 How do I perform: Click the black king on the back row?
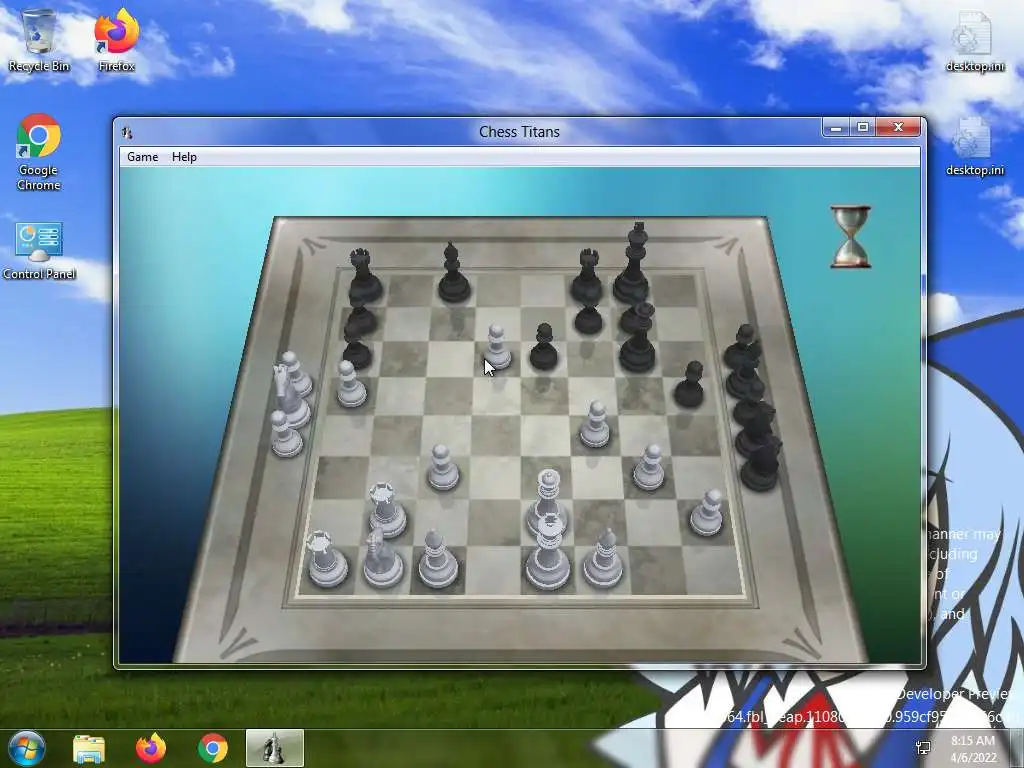632,264
